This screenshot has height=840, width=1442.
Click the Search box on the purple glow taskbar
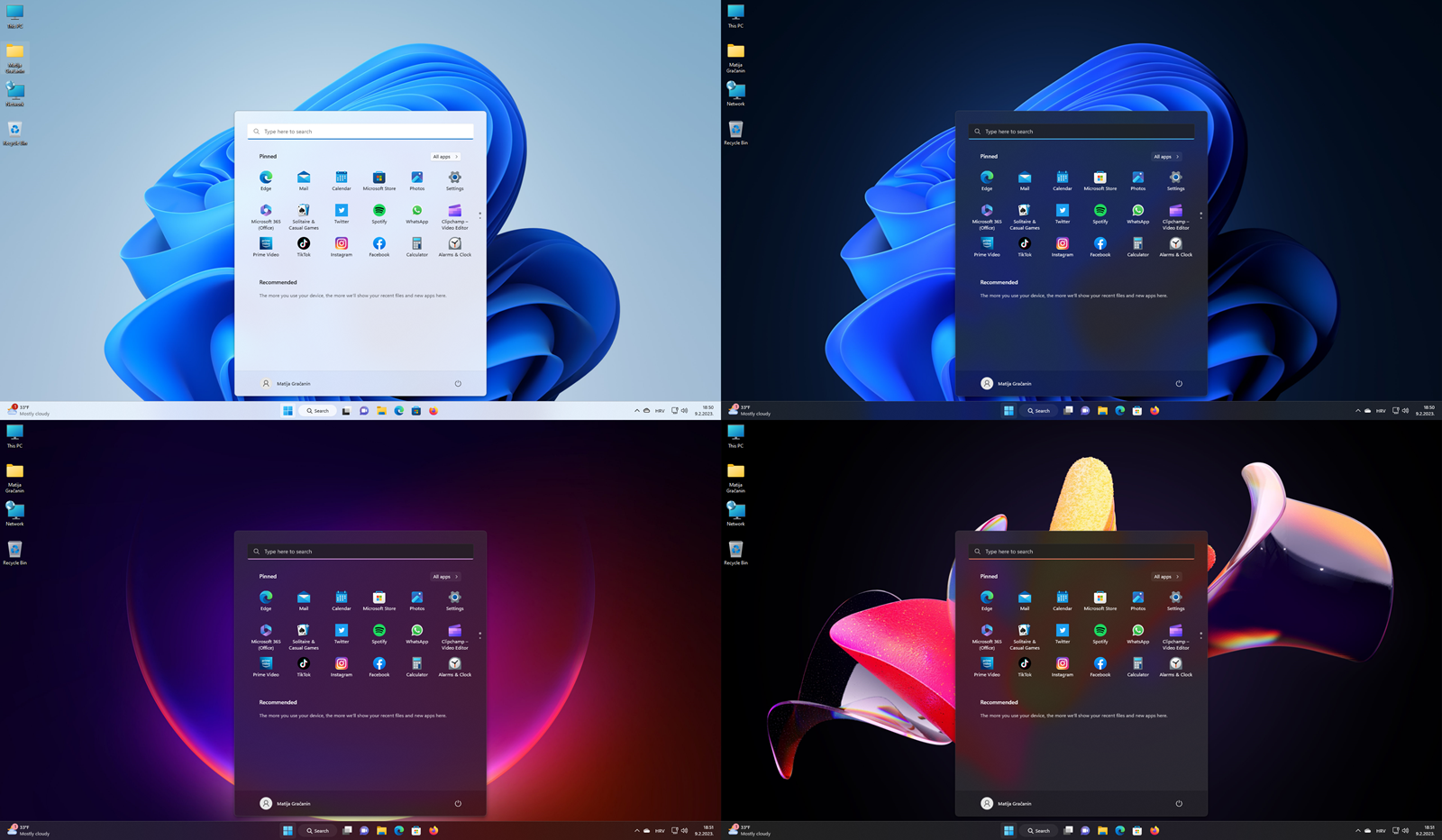[x=317, y=830]
